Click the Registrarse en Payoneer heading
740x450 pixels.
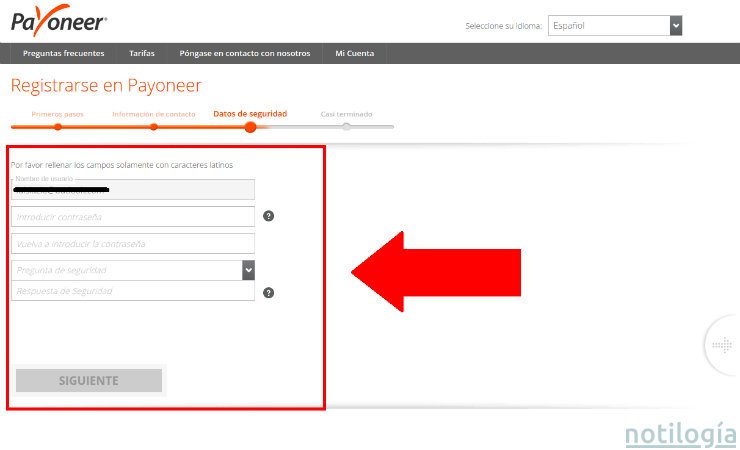[106, 85]
